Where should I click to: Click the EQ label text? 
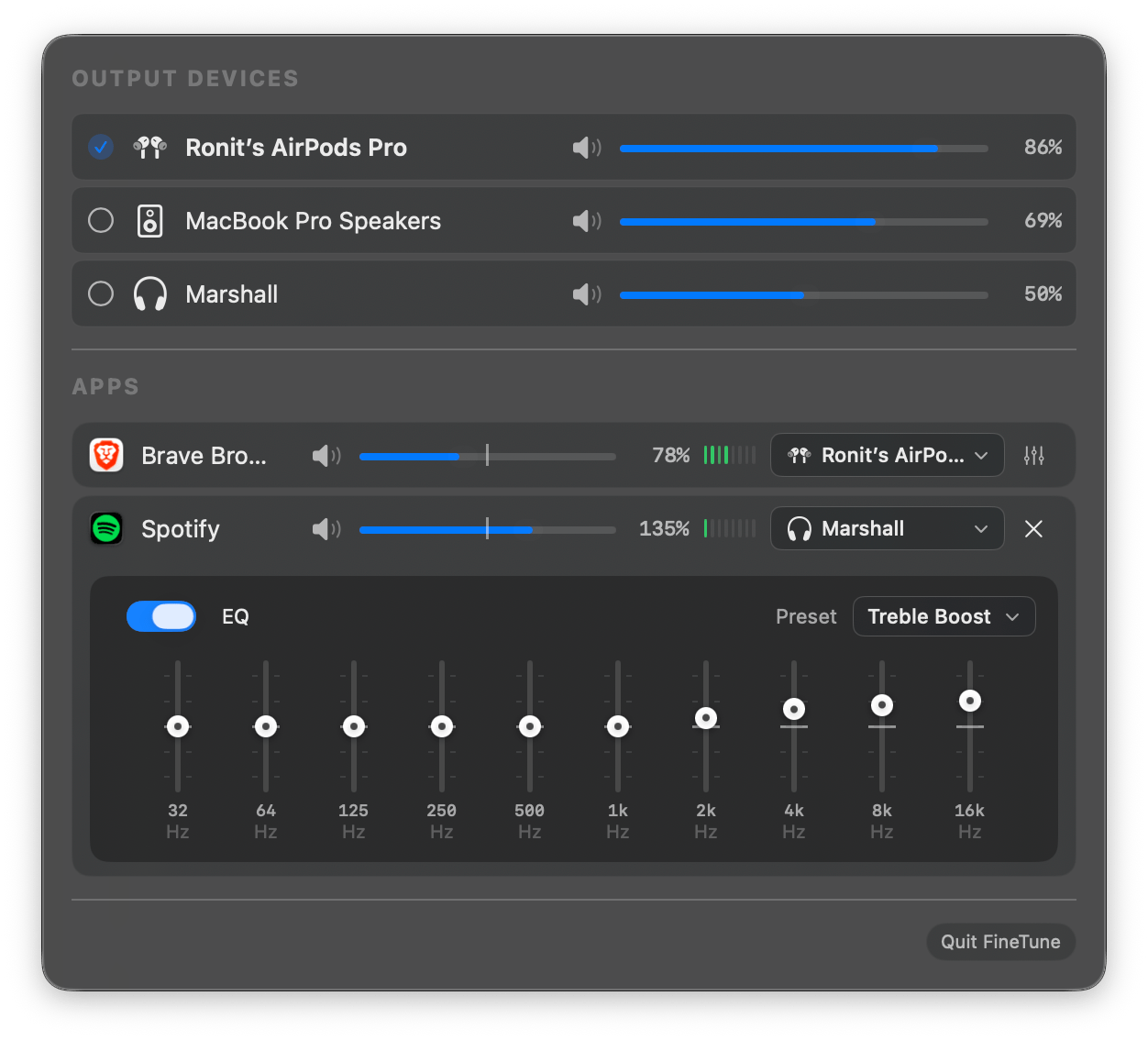tap(236, 616)
